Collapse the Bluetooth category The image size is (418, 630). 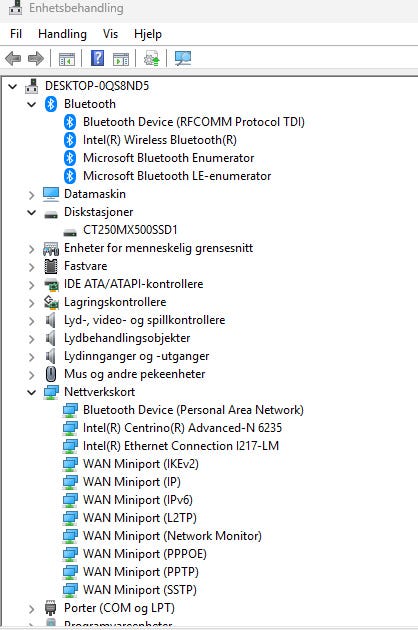[31, 104]
